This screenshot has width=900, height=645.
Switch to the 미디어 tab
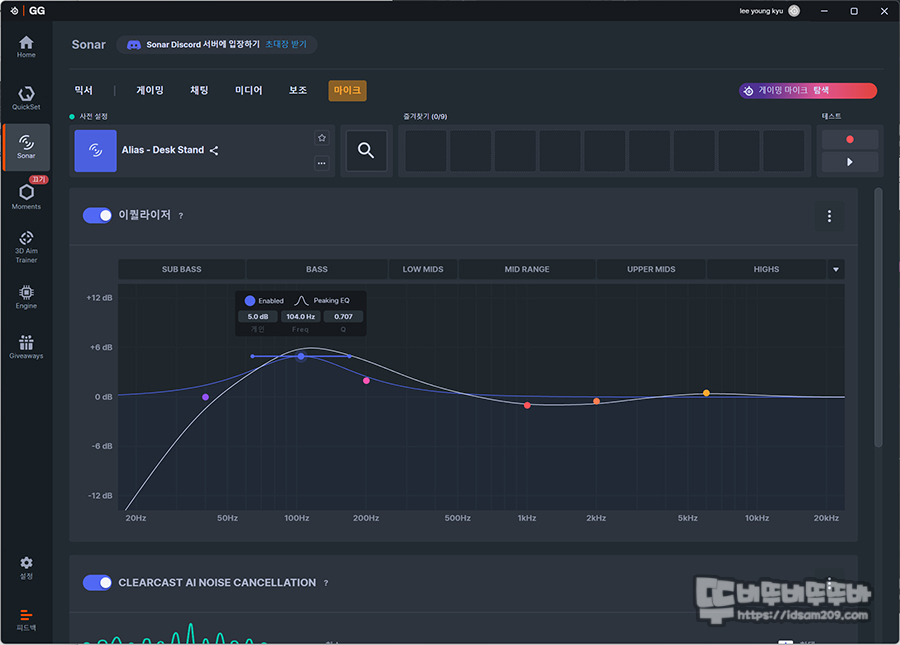coord(249,90)
